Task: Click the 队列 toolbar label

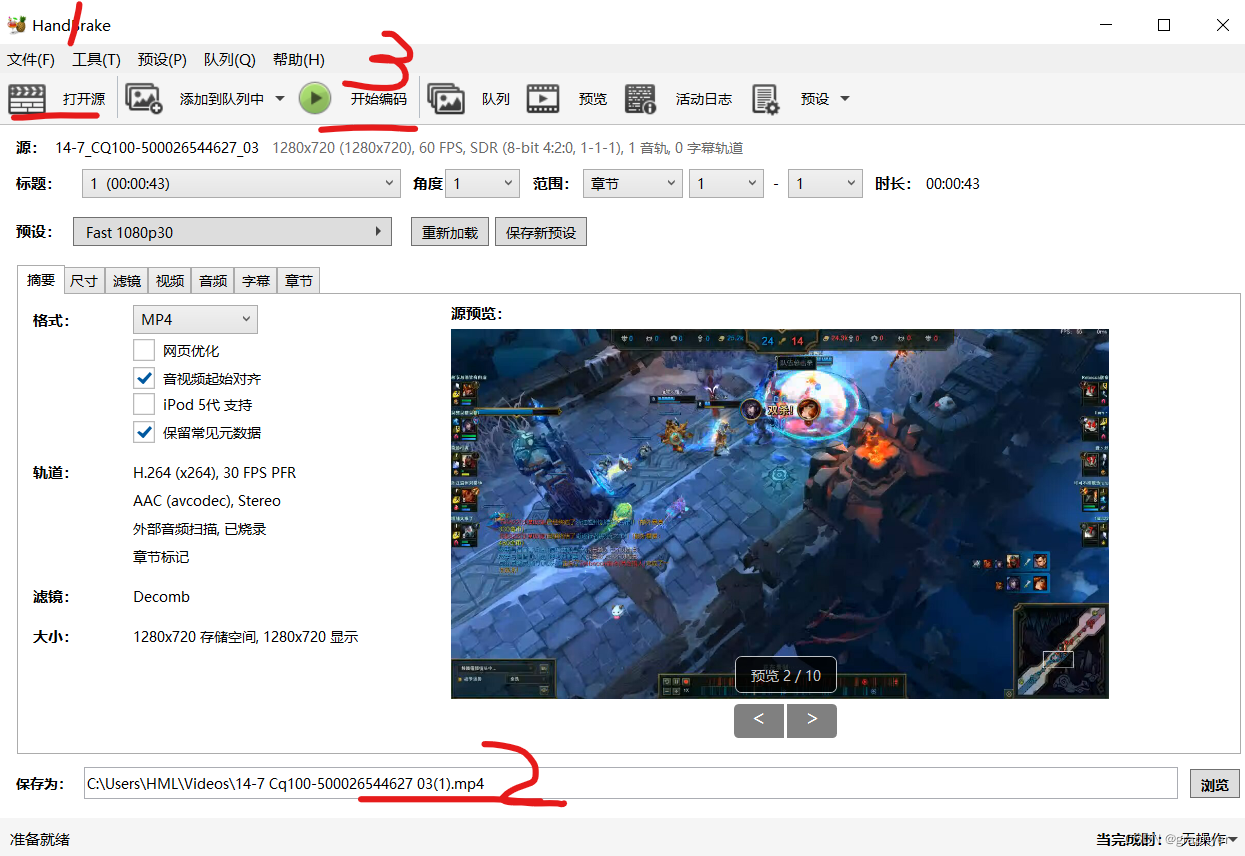Action: coord(496,99)
